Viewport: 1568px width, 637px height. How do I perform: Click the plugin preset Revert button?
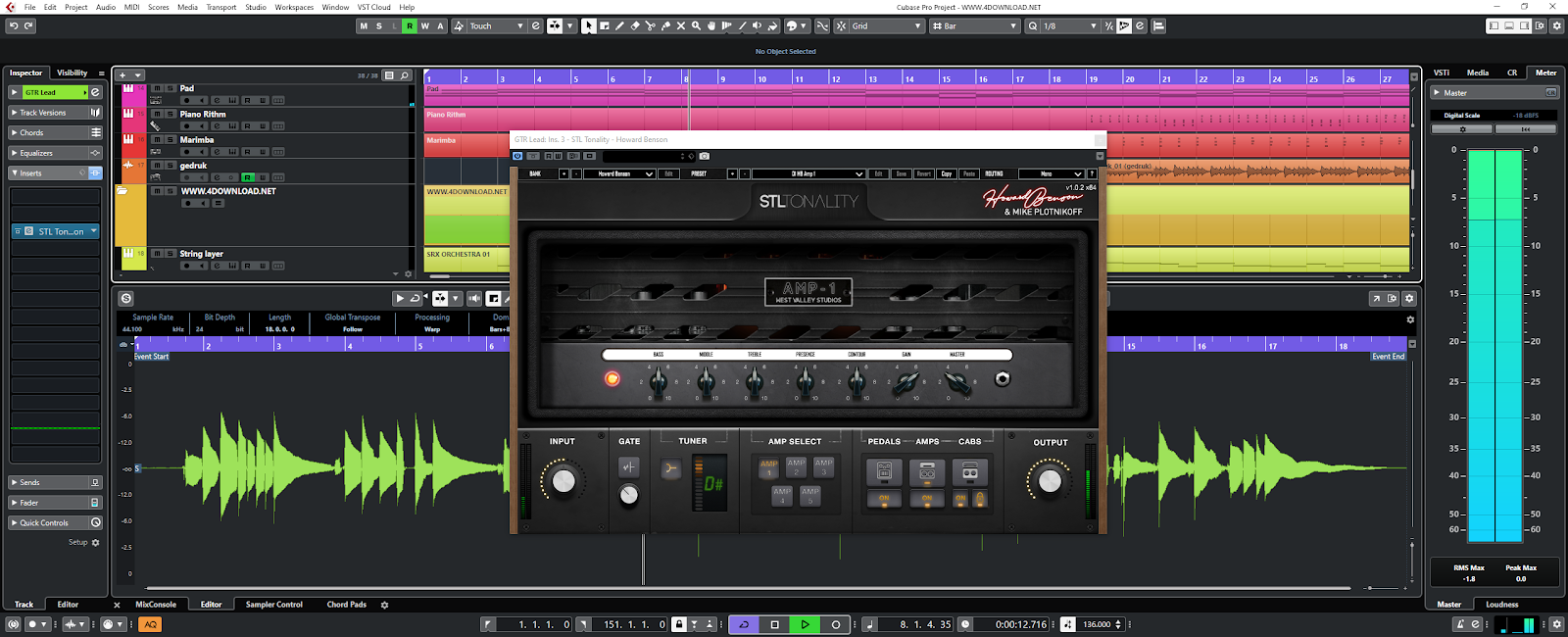tap(923, 173)
